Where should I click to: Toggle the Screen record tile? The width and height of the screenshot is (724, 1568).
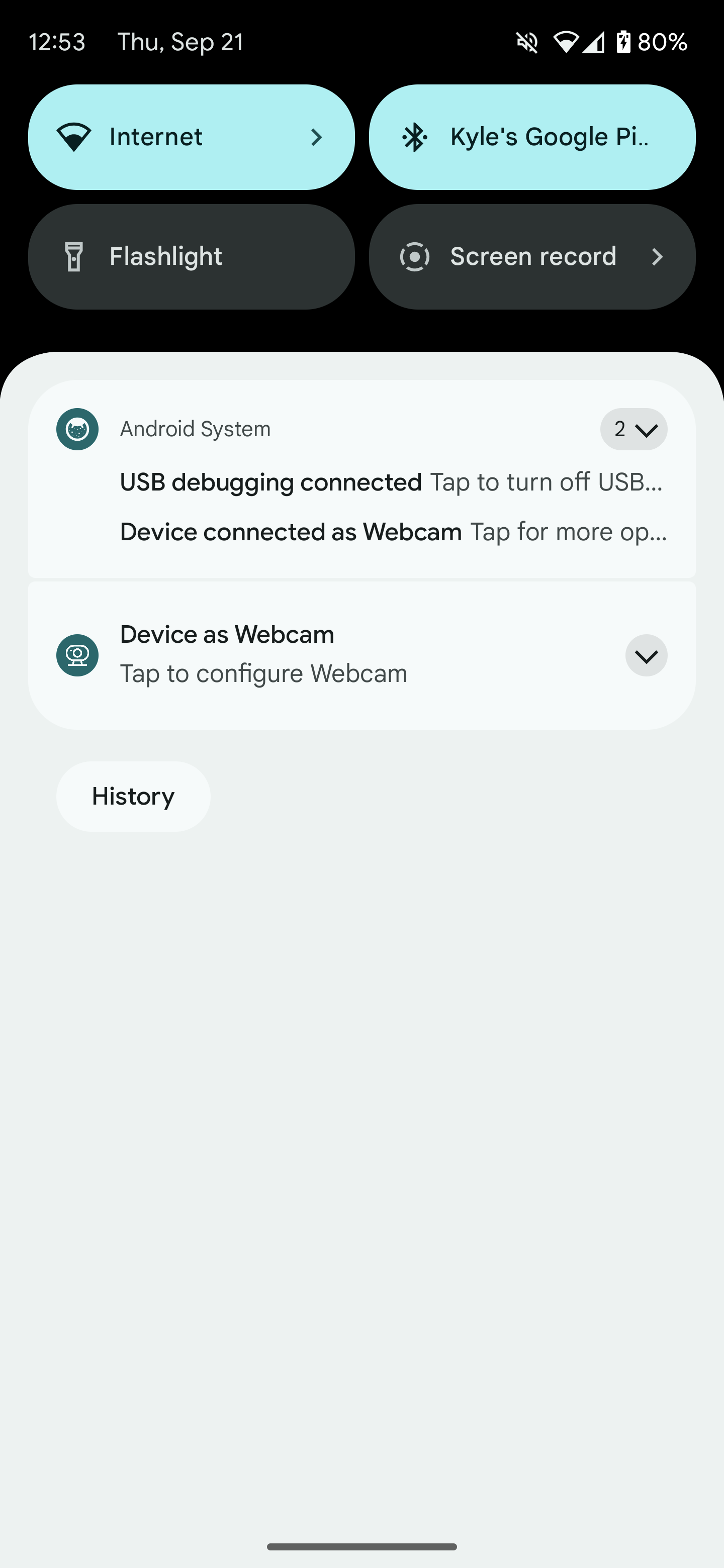(x=532, y=256)
